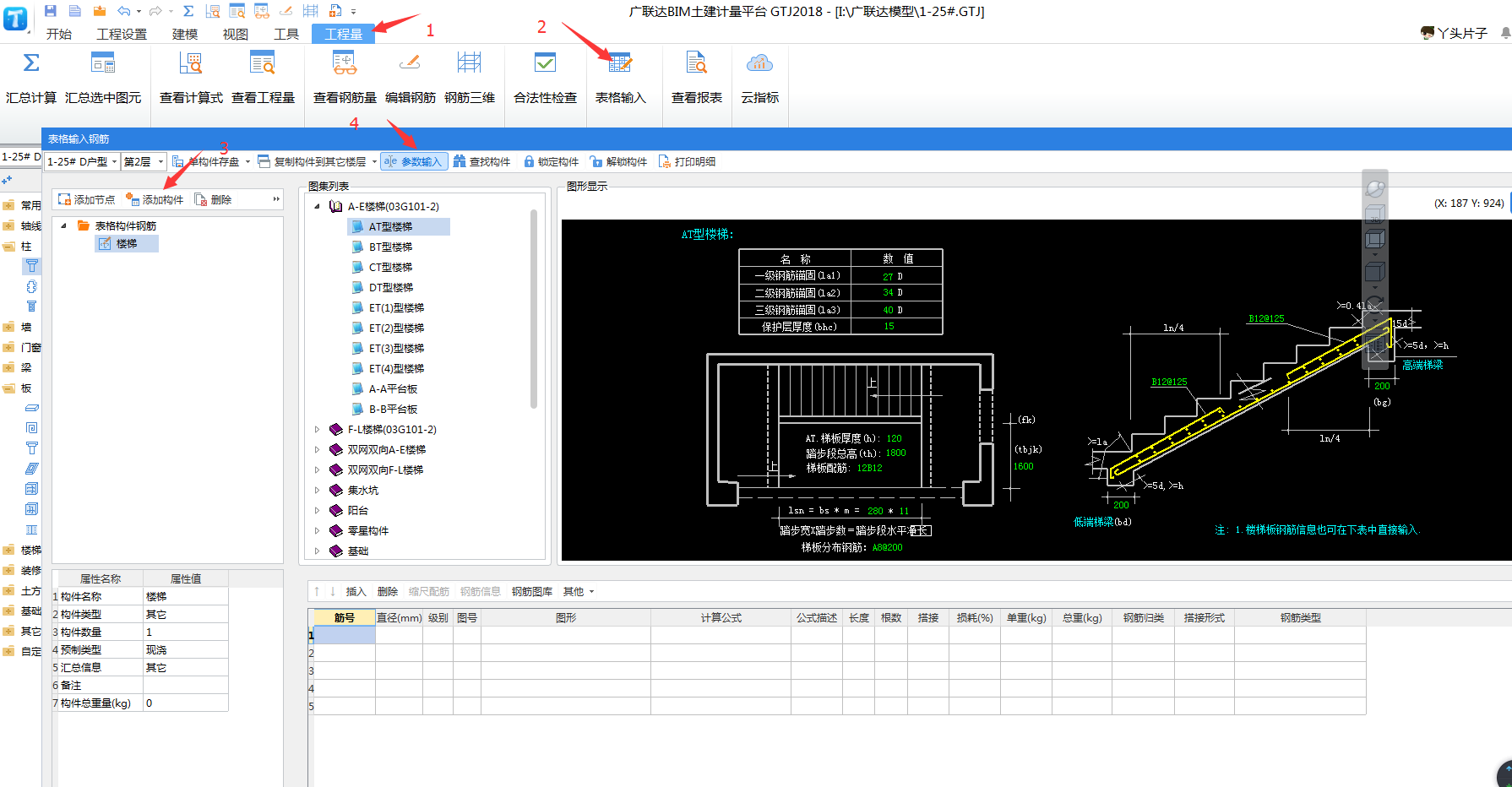
Task: Click the solid cube display icon
Action: coord(1375,272)
